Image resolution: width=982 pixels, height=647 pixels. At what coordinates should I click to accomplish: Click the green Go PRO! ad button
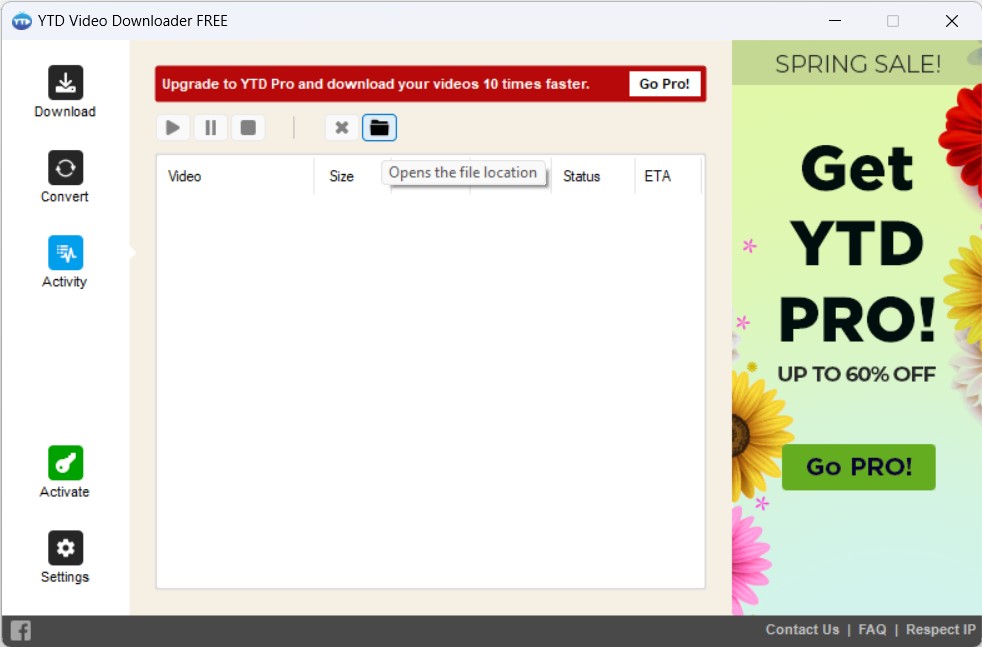coord(859,467)
